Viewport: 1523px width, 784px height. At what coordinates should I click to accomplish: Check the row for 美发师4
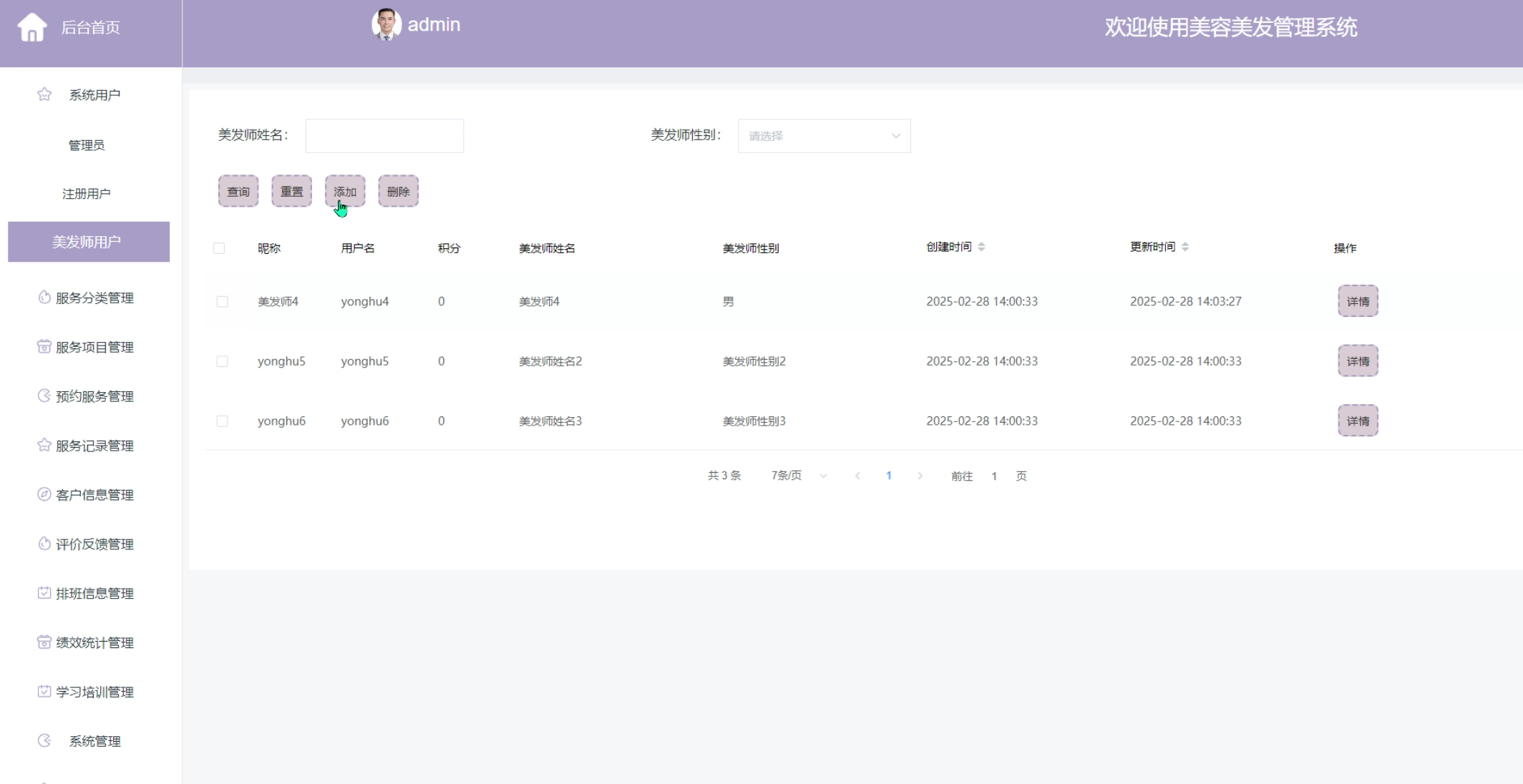click(x=223, y=302)
